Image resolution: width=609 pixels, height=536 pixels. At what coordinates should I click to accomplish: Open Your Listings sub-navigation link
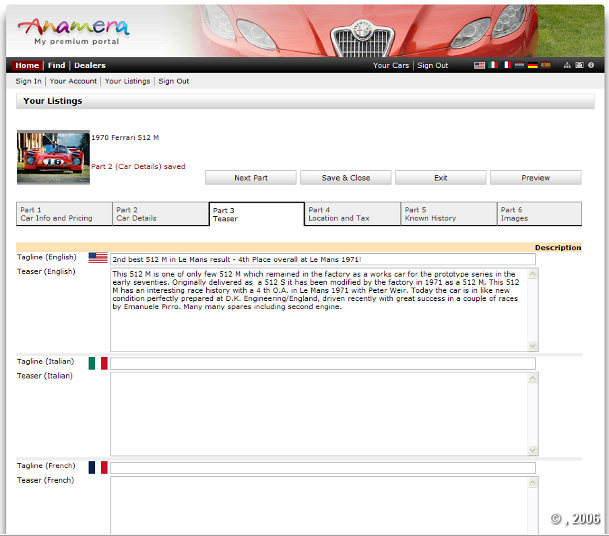(x=127, y=81)
